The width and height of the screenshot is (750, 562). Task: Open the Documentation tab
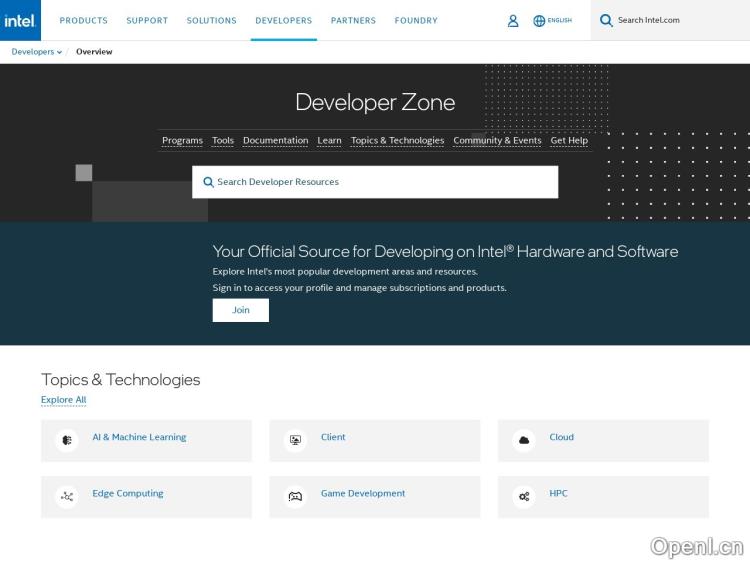tap(275, 141)
